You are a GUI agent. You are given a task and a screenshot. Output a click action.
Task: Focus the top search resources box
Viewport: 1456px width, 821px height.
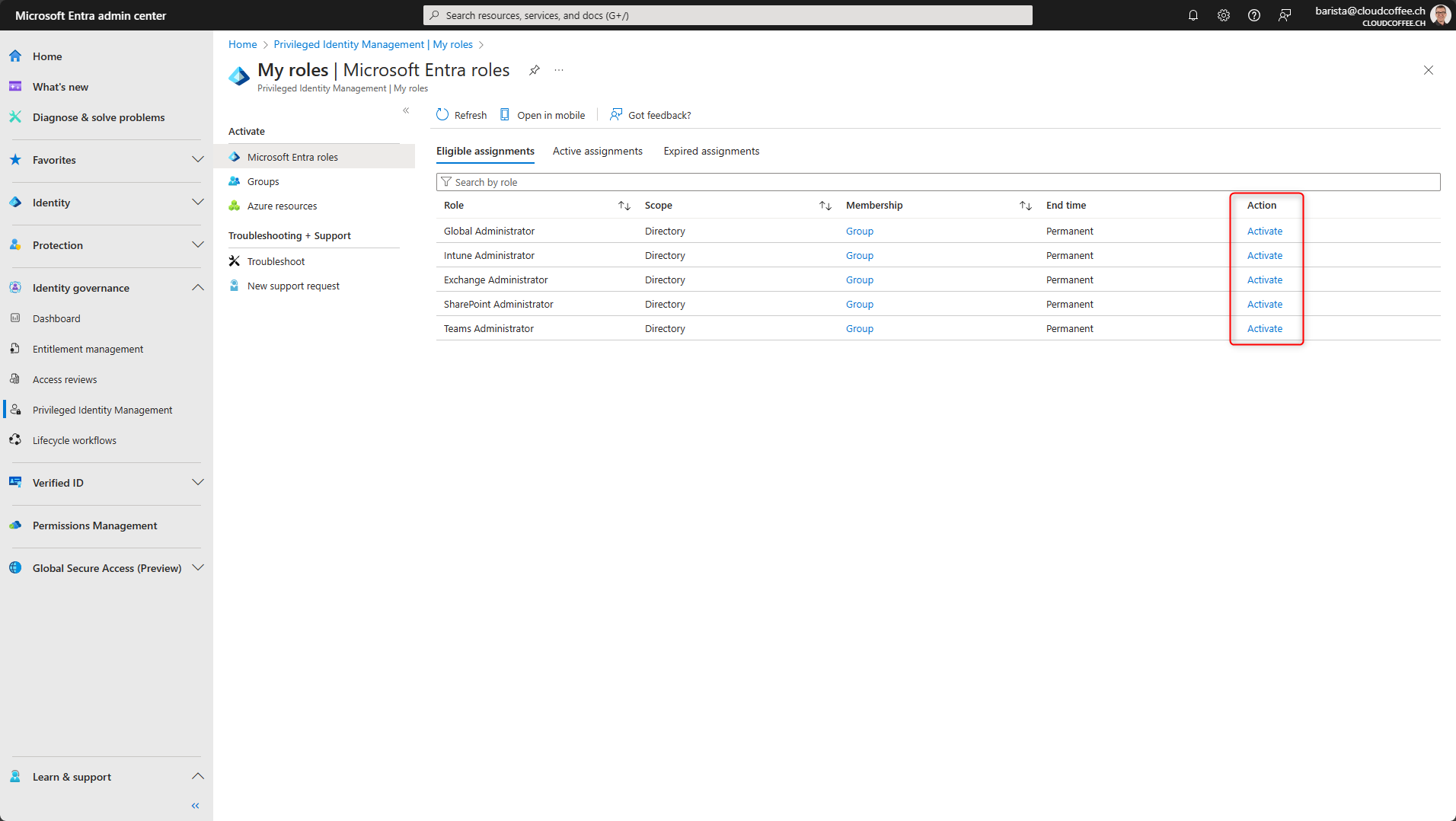click(x=728, y=15)
